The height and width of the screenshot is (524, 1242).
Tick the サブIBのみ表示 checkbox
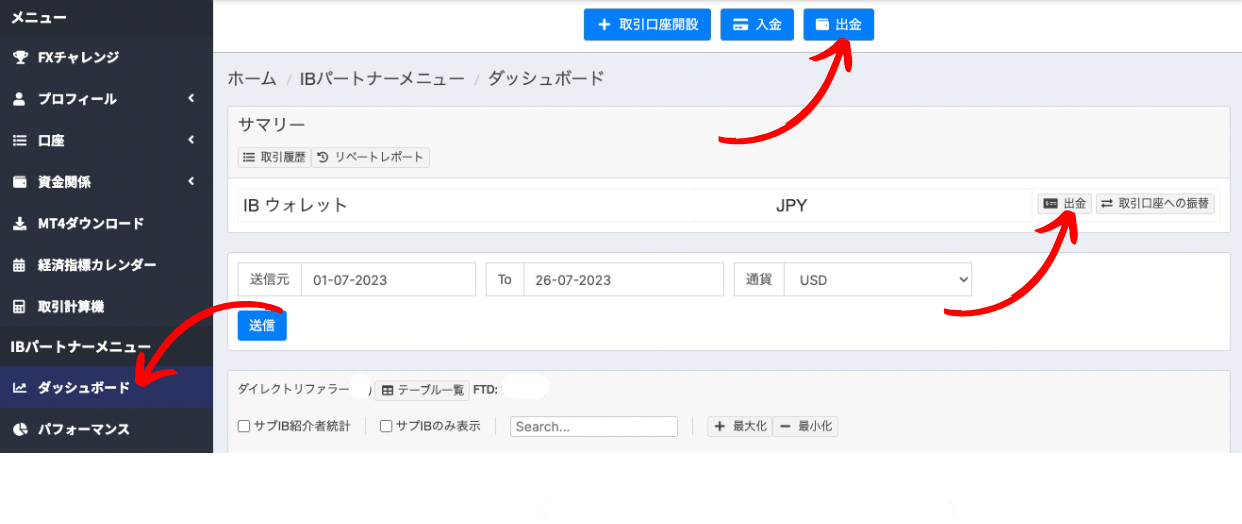coord(386,426)
